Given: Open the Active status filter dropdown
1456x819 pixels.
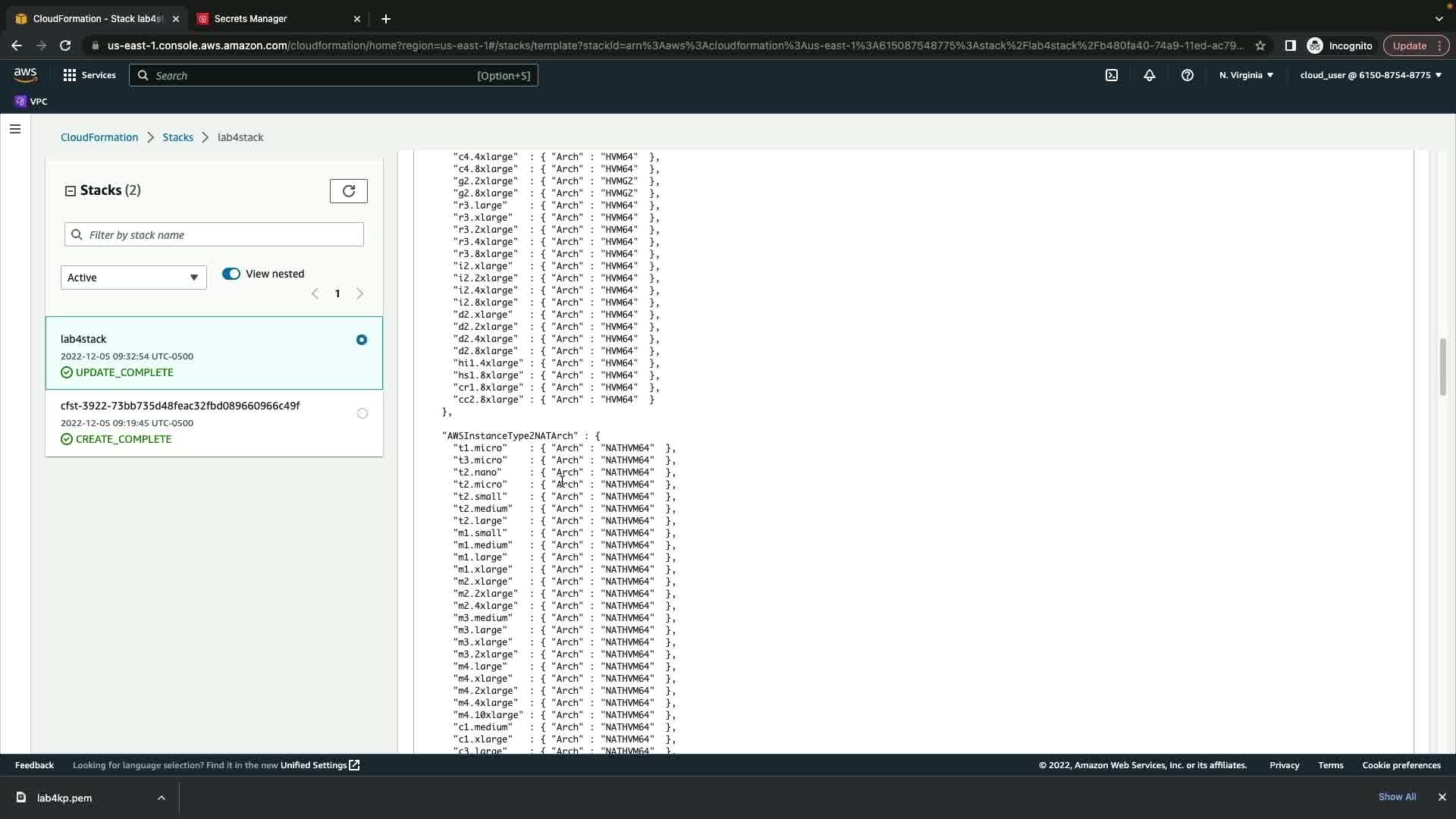Looking at the screenshot, I should 133,278.
